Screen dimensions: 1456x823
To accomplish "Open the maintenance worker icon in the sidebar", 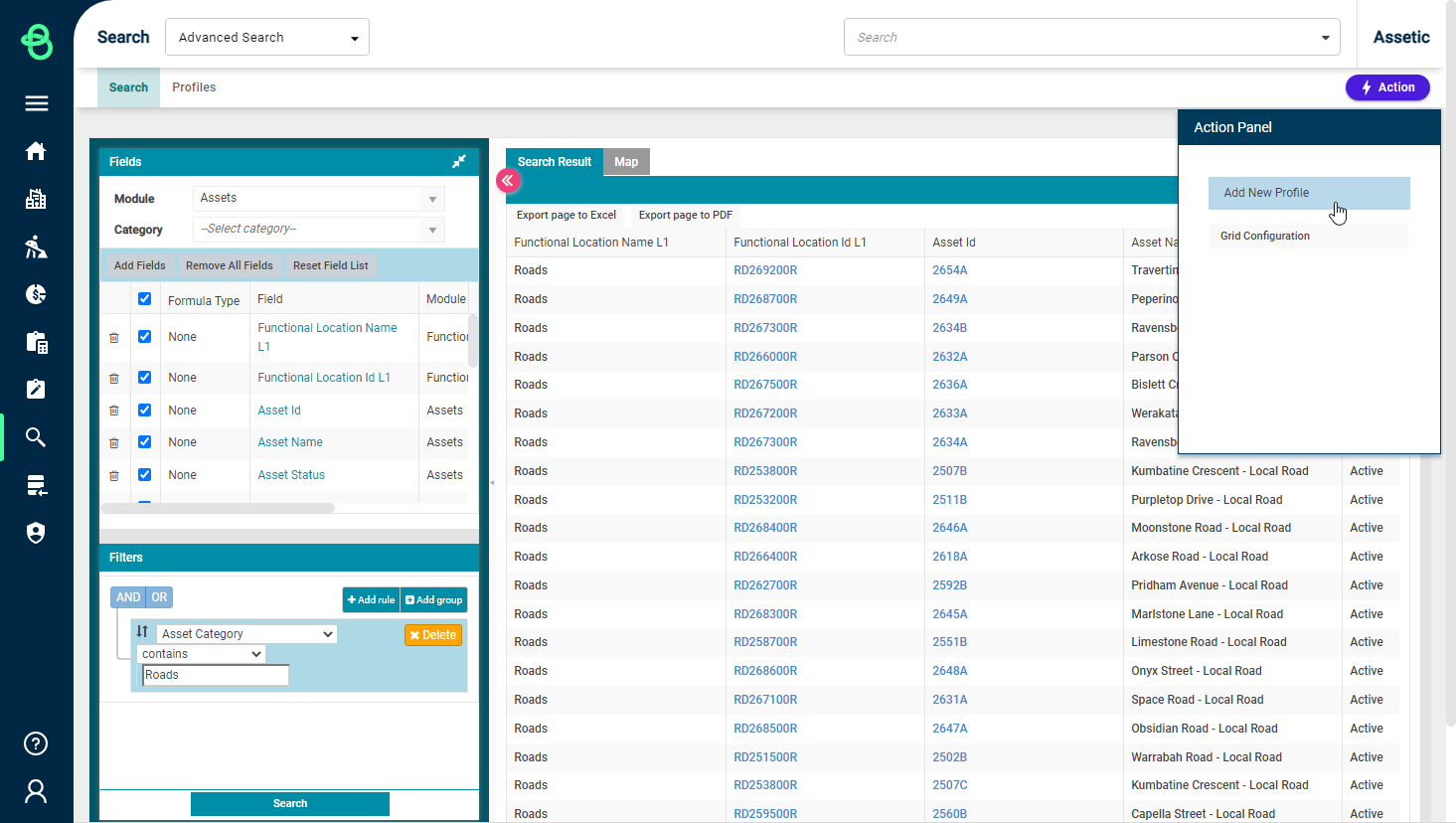I will point(36,247).
